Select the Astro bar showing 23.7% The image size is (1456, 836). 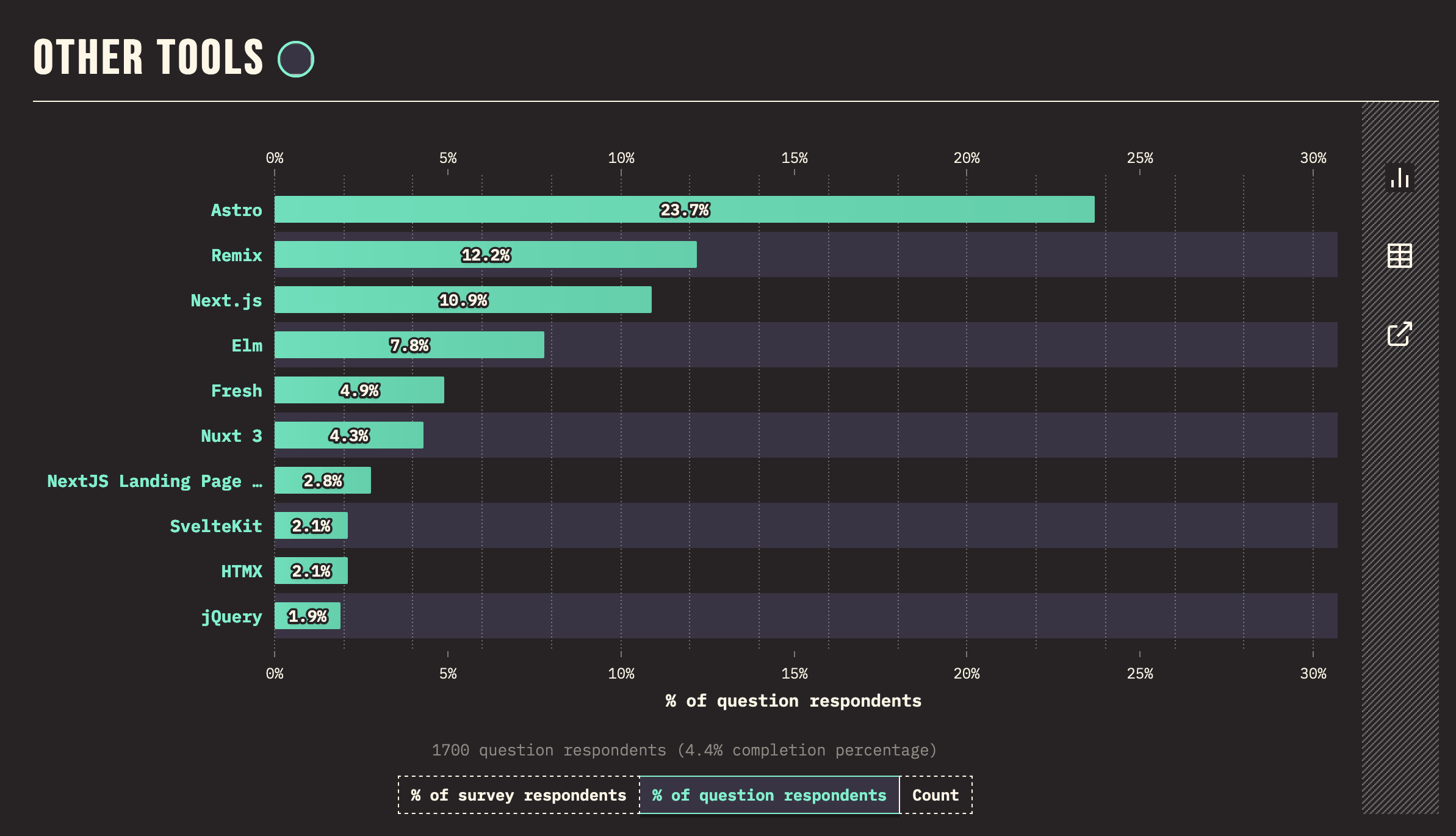pos(683,210)
